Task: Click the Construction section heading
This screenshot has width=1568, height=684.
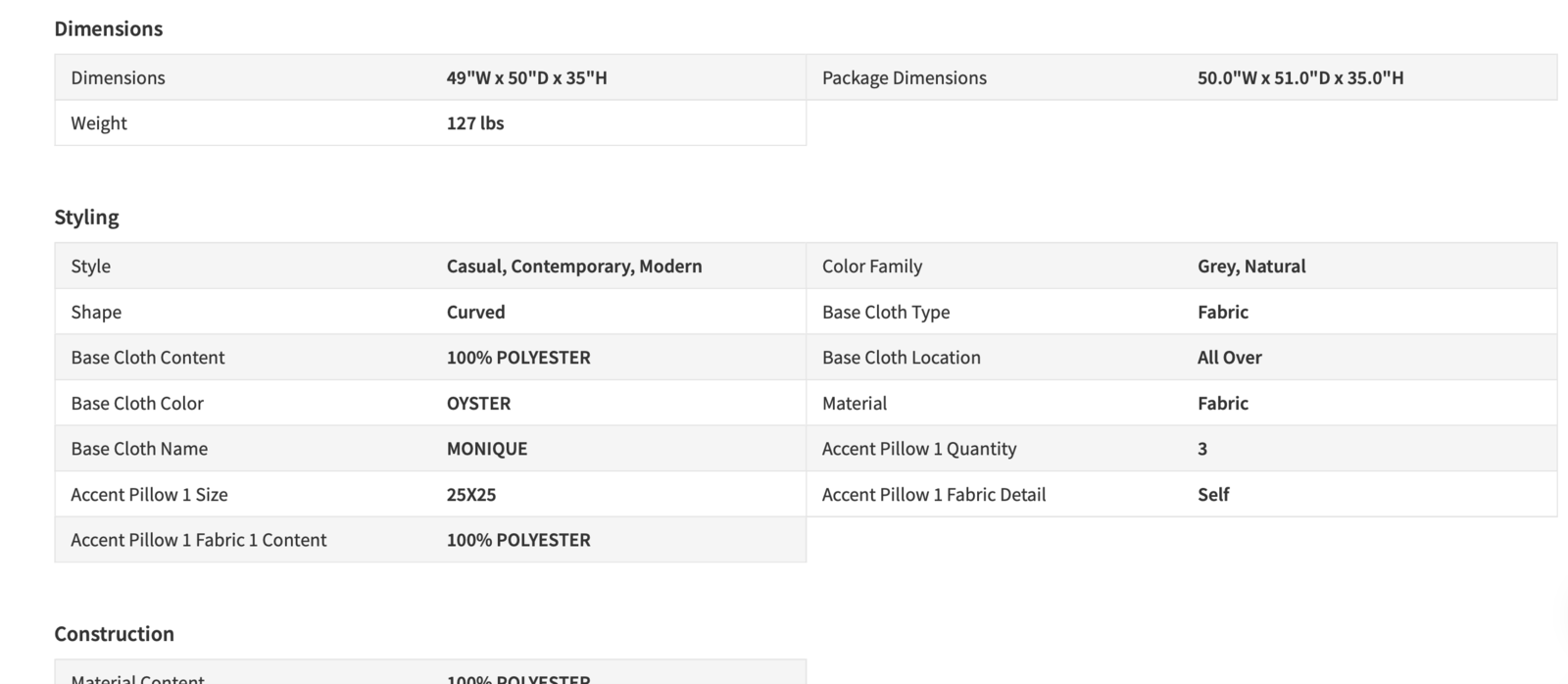Action: [x=114, y=633]
